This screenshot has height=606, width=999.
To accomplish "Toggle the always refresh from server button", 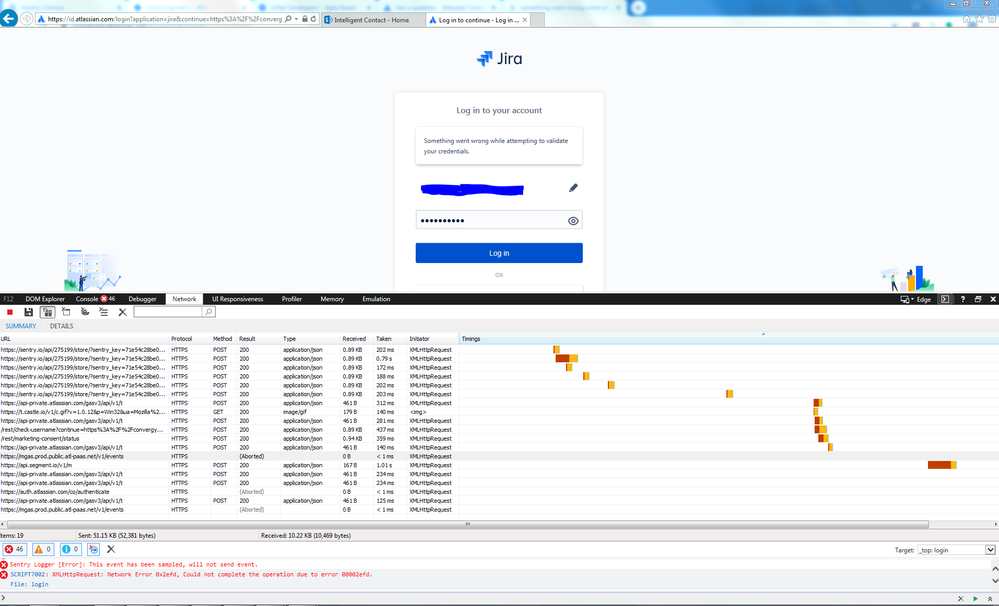I will coord(47,312).
